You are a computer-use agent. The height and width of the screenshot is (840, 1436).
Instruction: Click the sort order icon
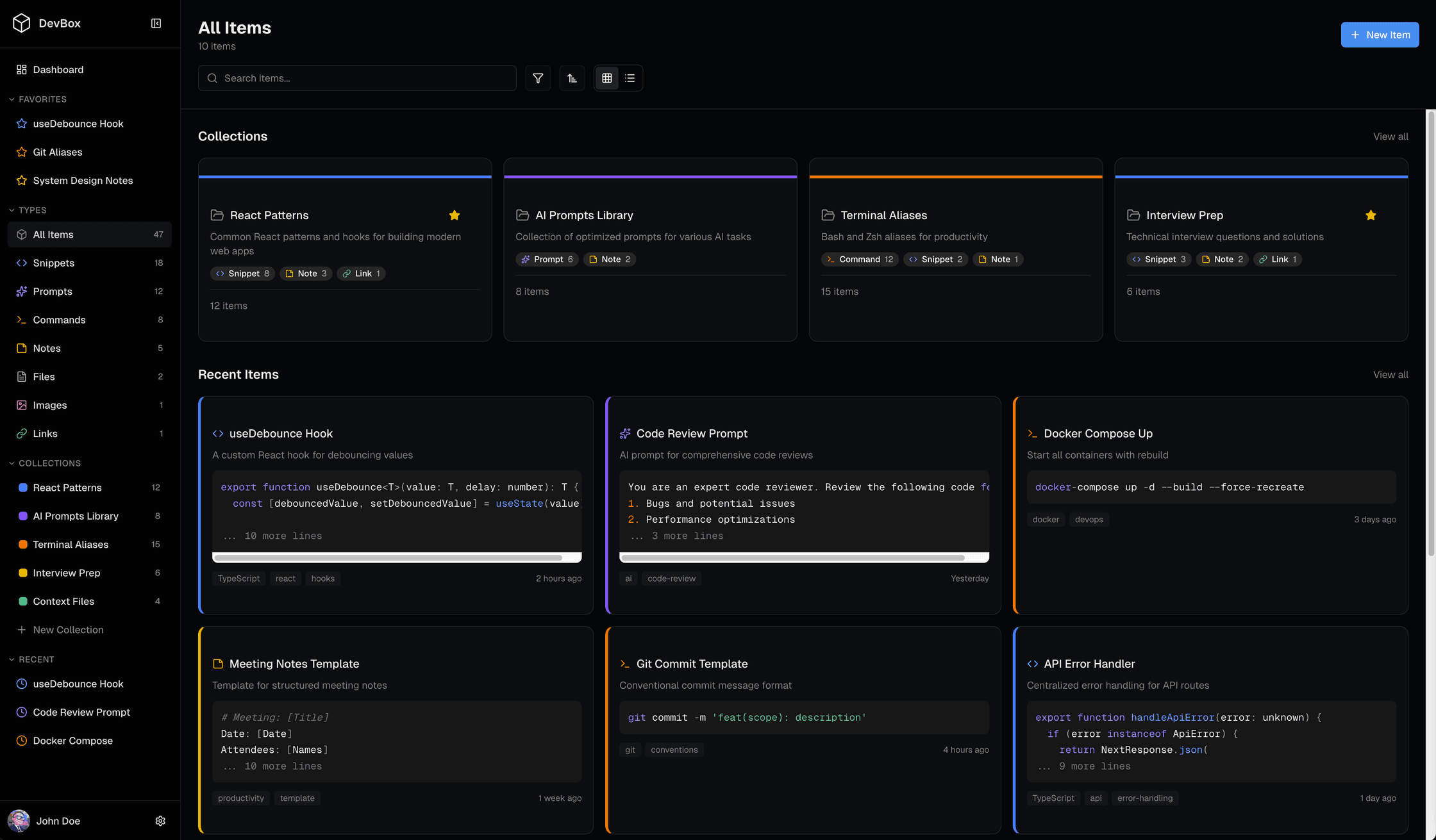572,78
